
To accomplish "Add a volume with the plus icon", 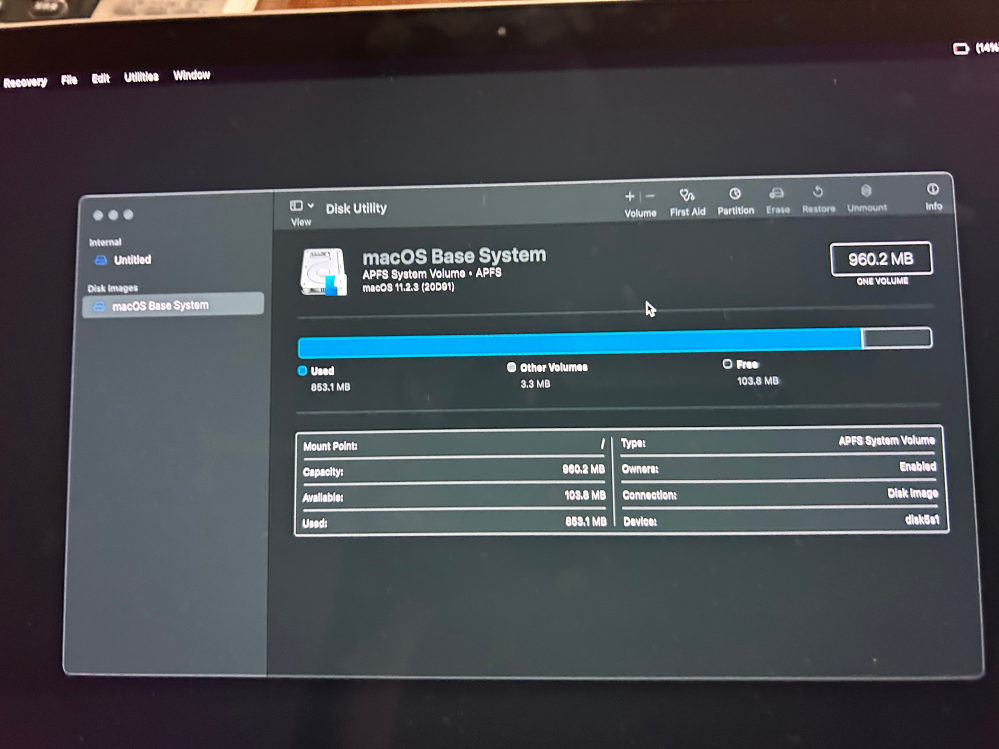I will pos(629,197).
